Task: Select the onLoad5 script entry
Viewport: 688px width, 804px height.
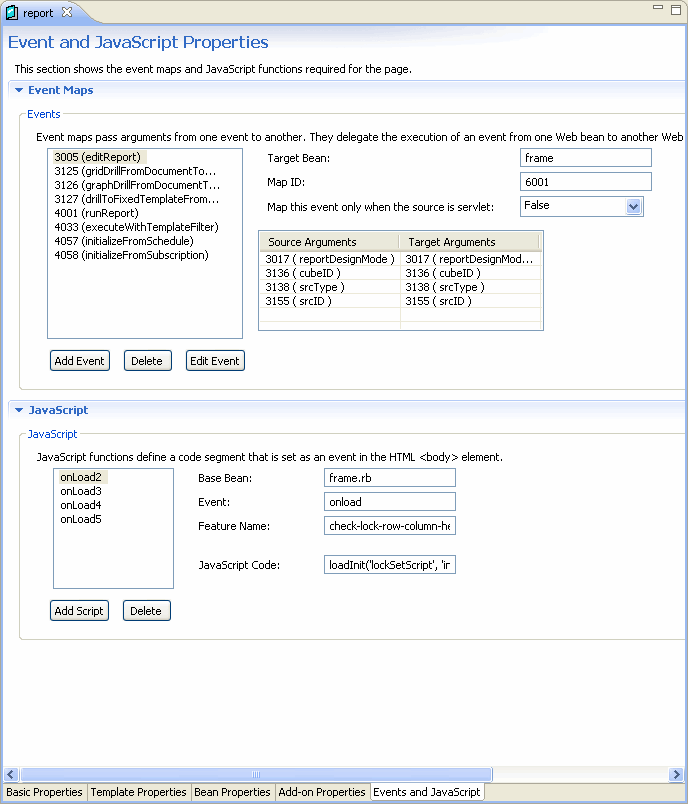Action: click(81, 519)
